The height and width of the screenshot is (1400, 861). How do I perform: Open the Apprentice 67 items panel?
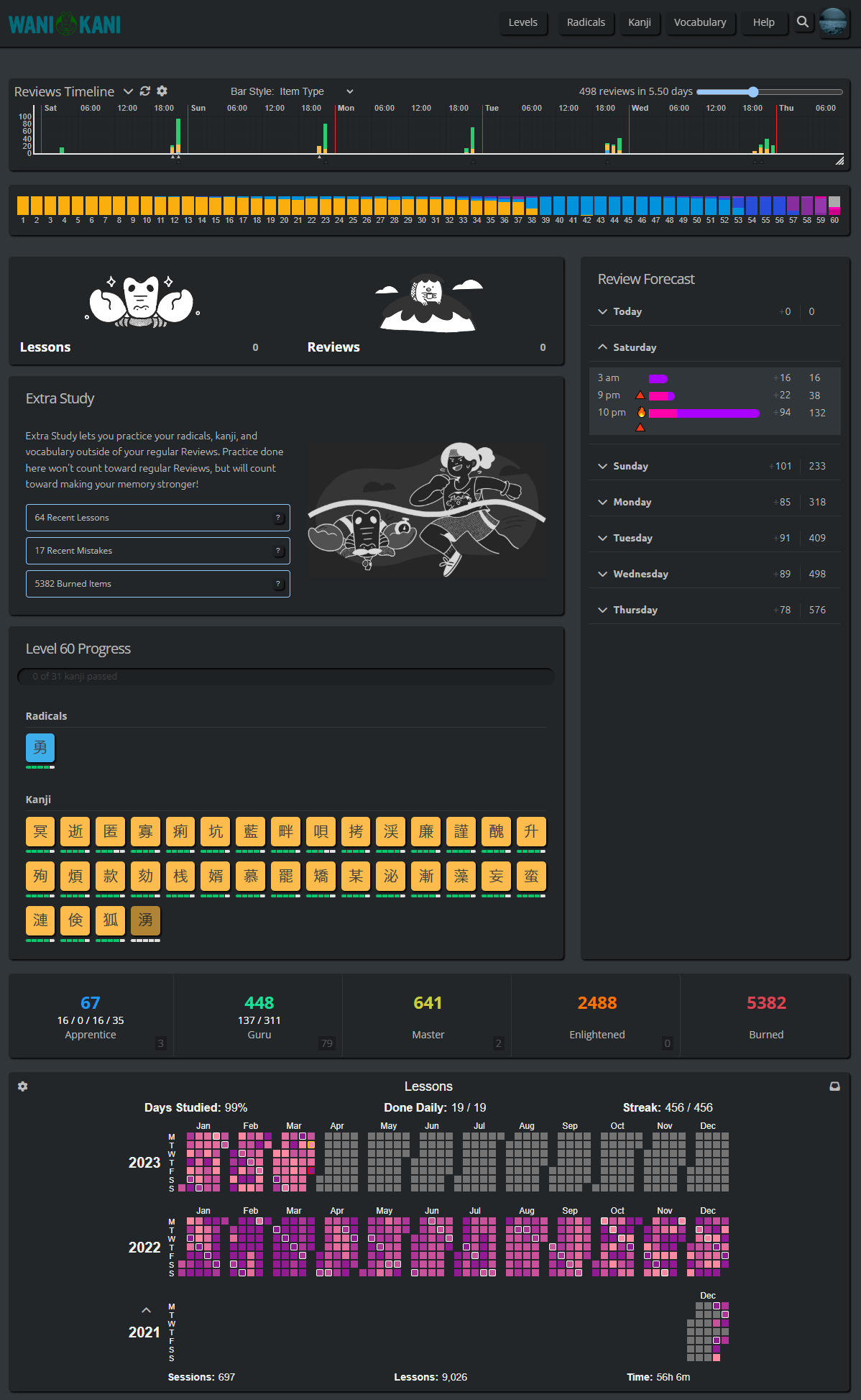[x=91, y=1017]
